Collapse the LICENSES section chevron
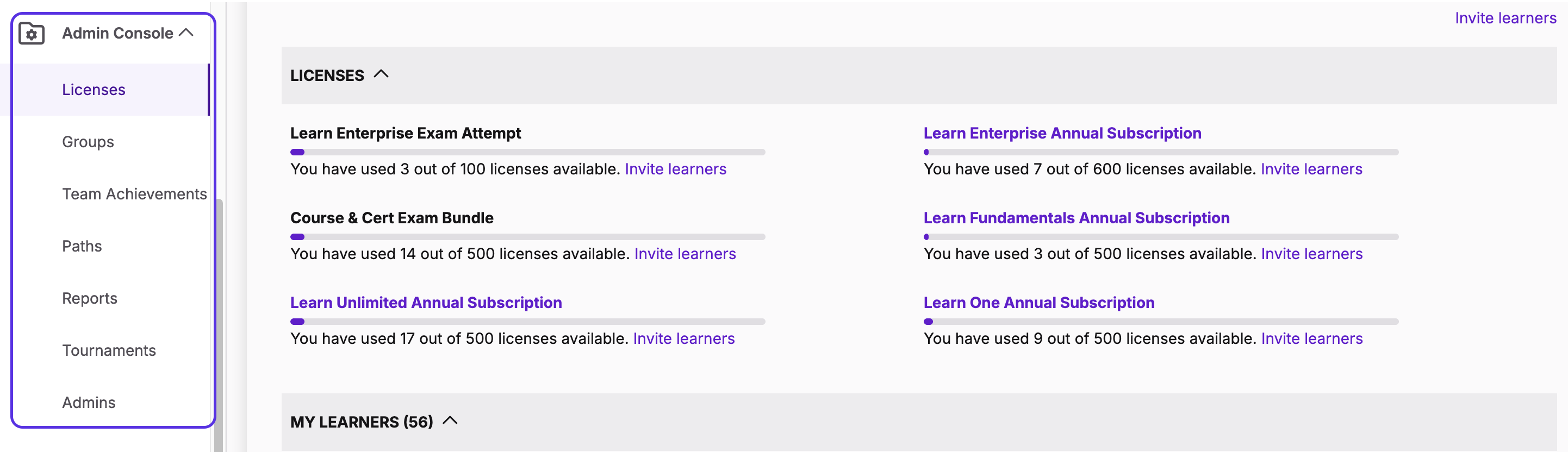Viewport: 1568px width, 452px height. click(x=381, y=74)
